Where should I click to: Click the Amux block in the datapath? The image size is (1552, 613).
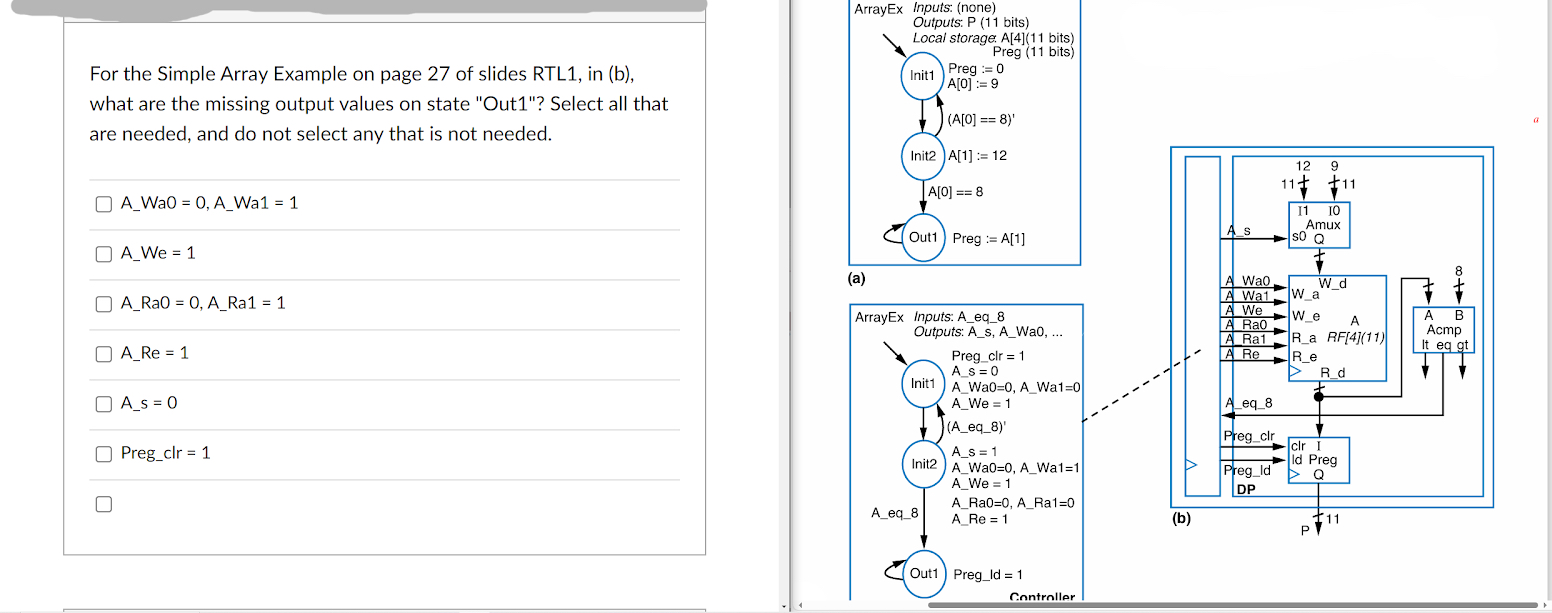[1319, 226]
